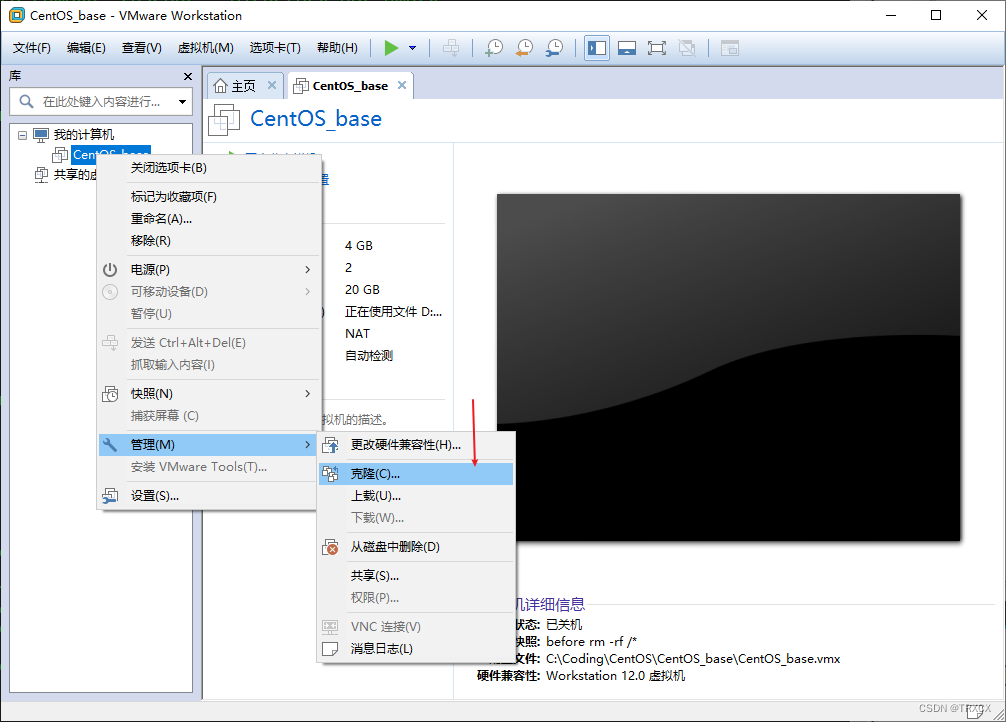Click the hardware compatibility upgrade icon
The height and width of the screenshot is (722, 1006).
tap(330, 445)
